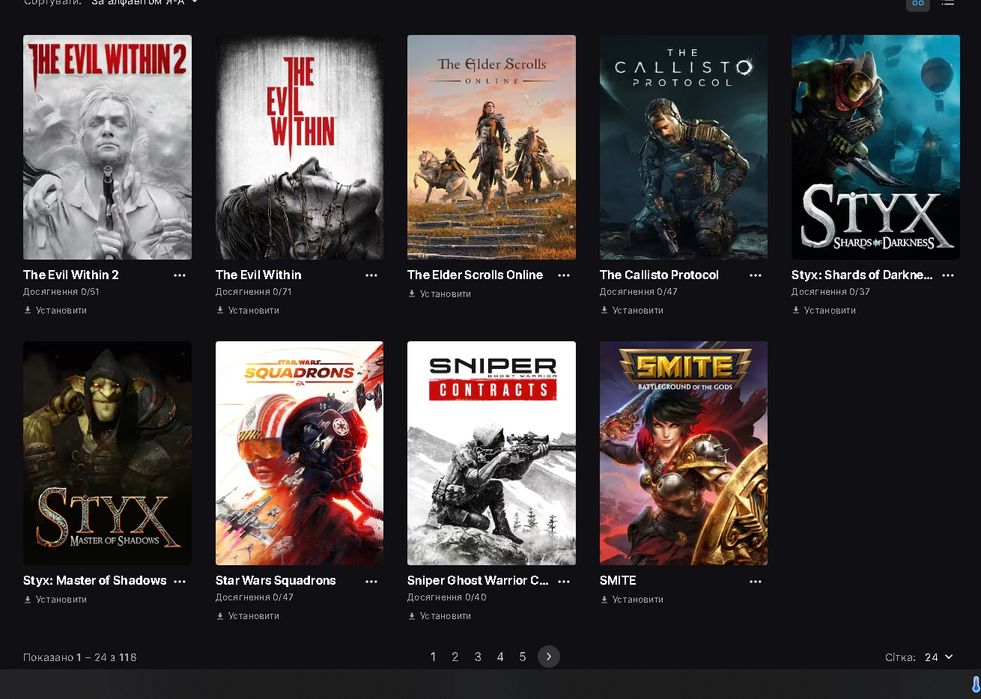Install The Callisto Protocol

631,310
